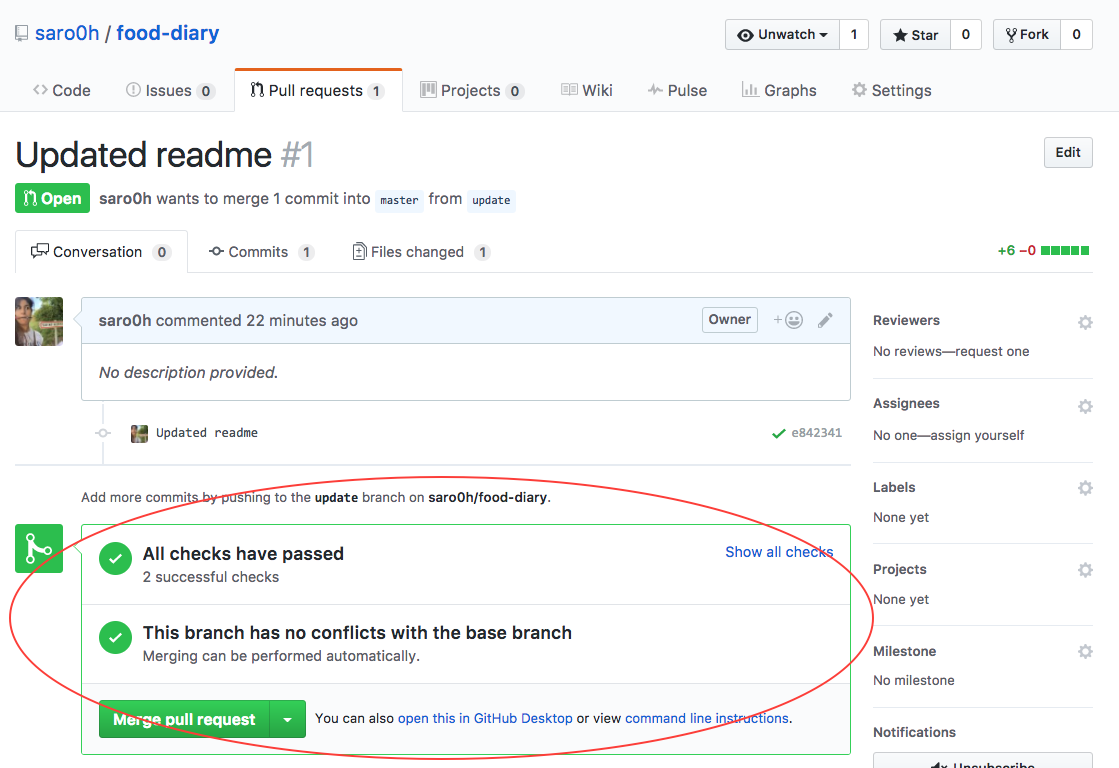Click 'assign yourself' link

(977, 435)
